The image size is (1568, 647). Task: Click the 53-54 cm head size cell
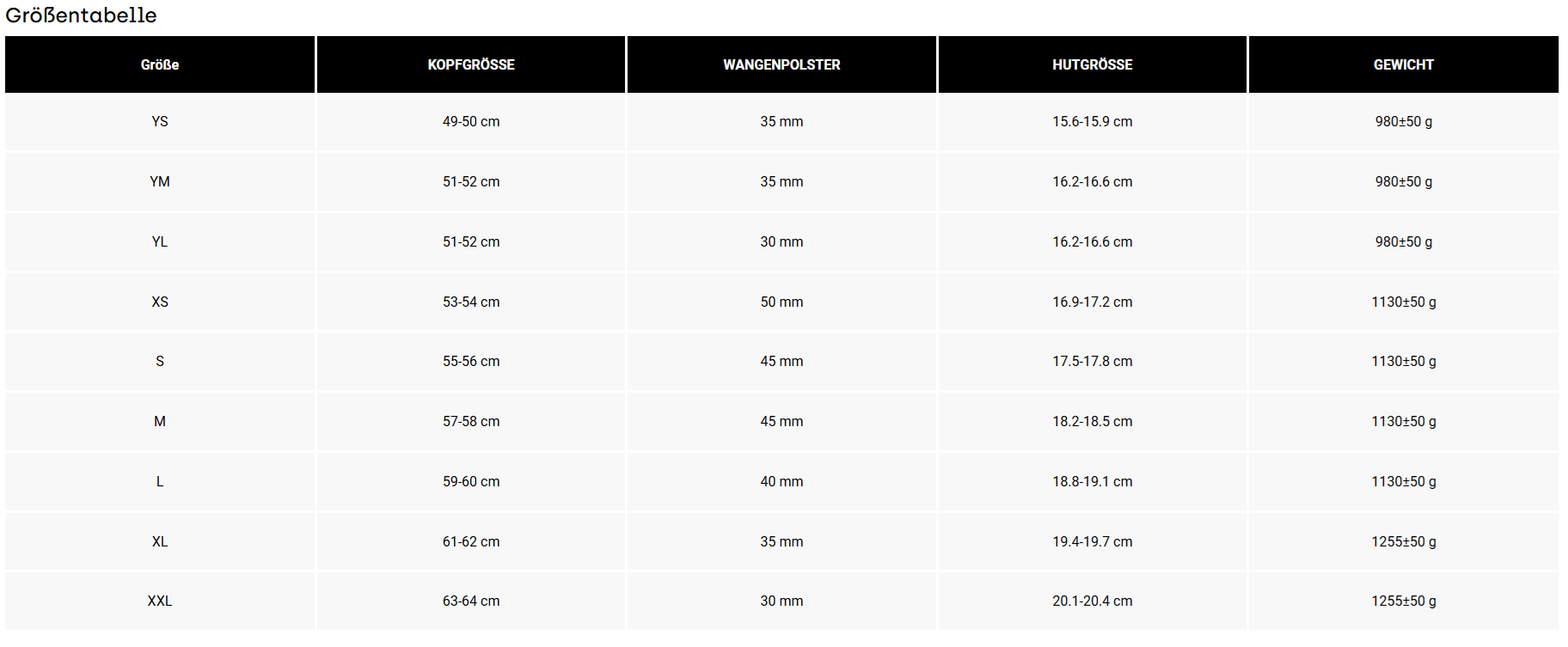[x=471, y=302]
